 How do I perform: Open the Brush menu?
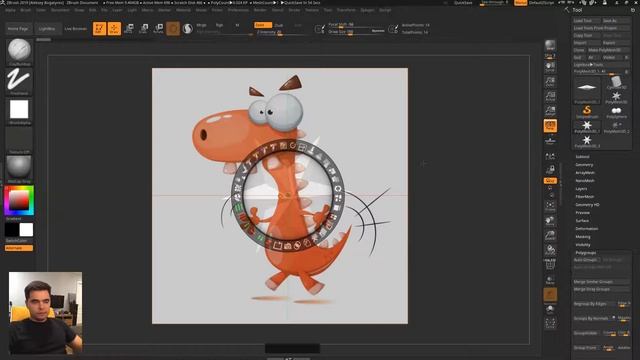point(25,10)
